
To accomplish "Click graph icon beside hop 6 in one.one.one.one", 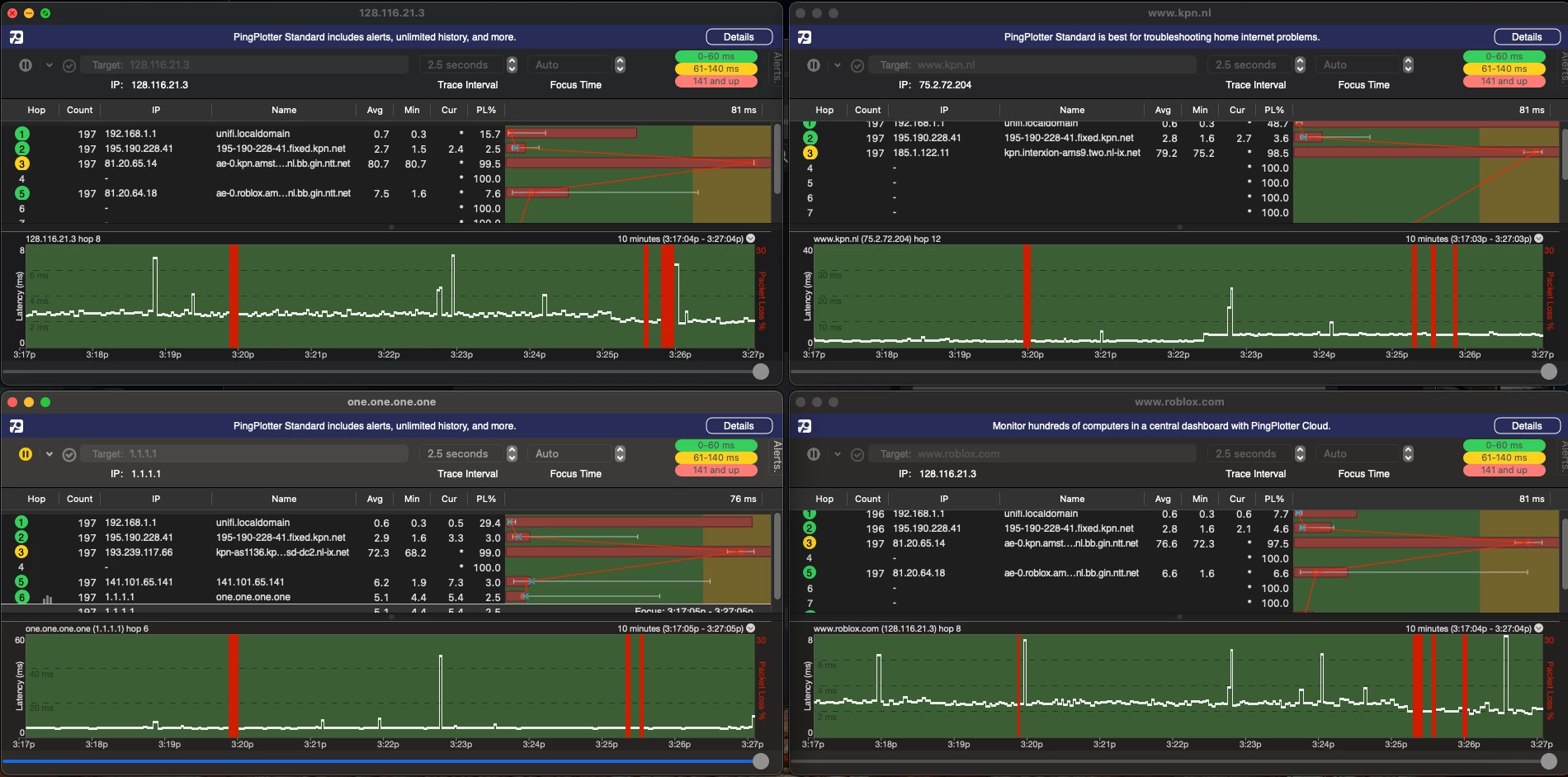I will (47, 599).
